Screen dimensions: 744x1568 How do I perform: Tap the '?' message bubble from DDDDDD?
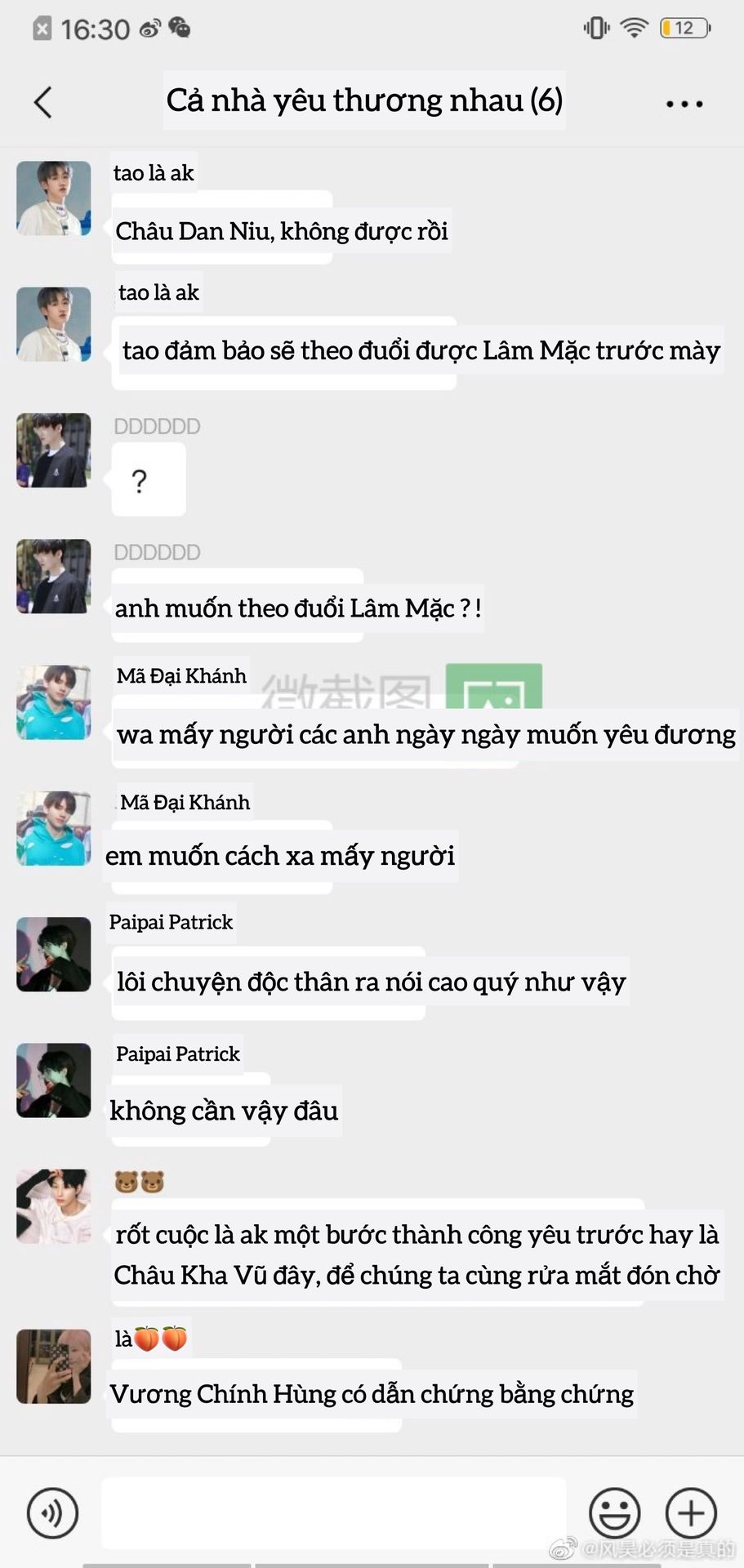(149, 479)
